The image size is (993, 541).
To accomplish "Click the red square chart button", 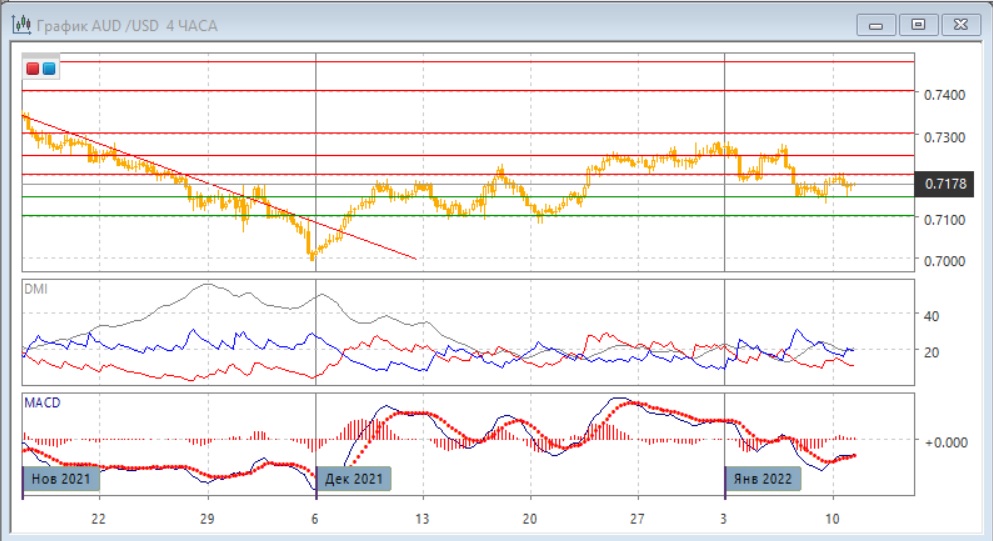I will point(33,69).
